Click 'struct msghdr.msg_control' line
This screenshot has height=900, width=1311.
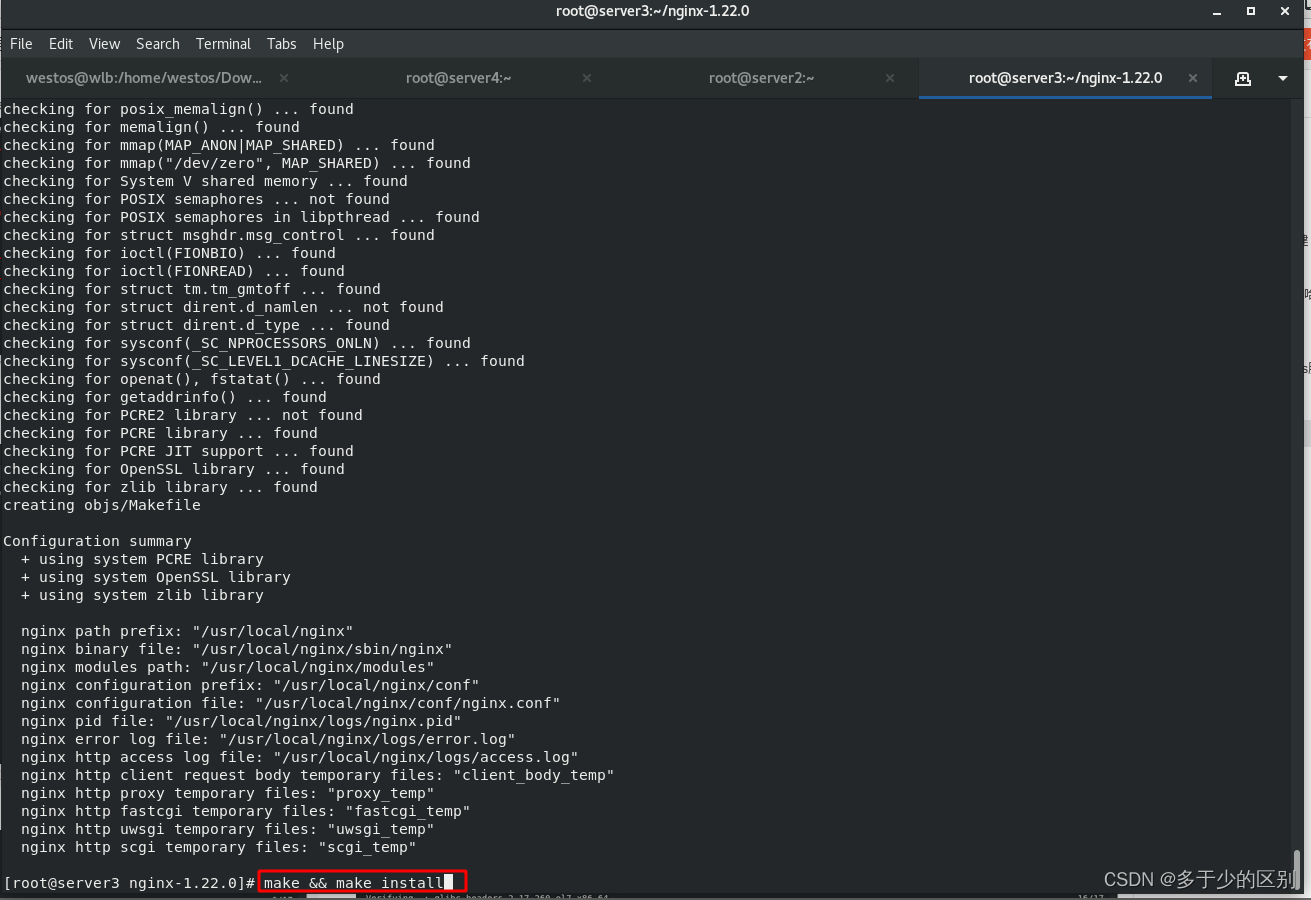point(219,235)
